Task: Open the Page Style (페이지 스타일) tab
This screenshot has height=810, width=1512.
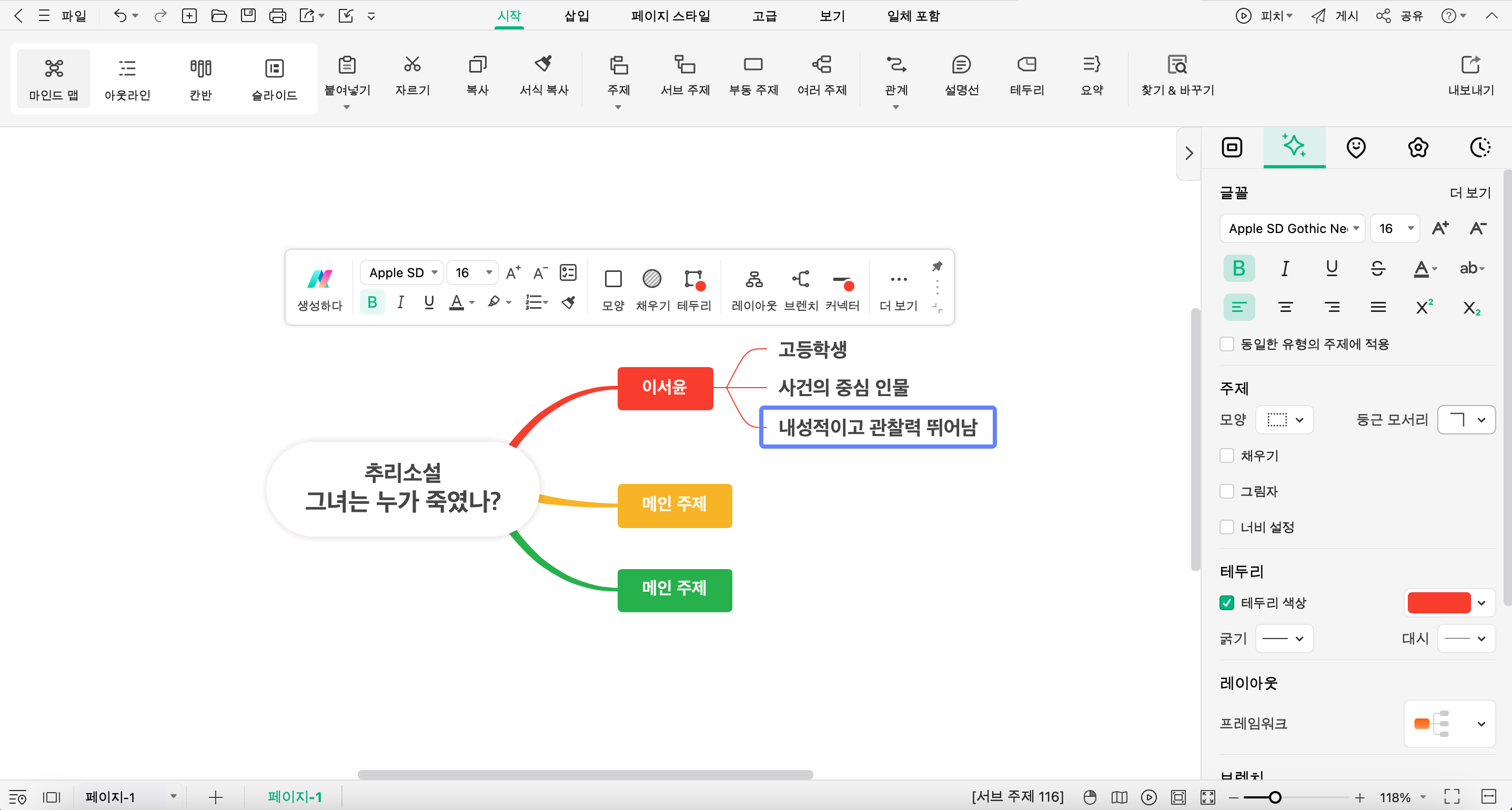Action: [671, 16]
